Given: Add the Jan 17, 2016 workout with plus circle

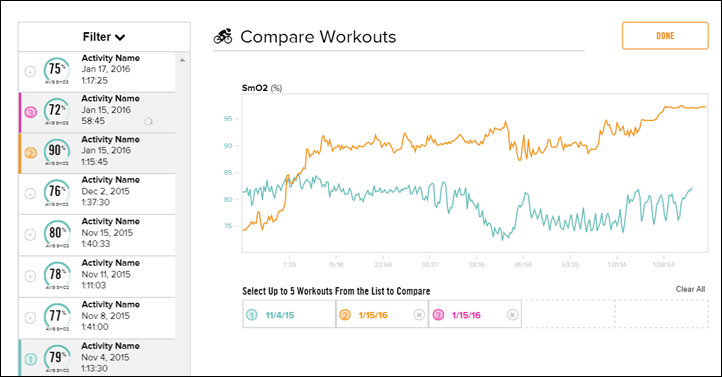Looking at the screenshot, I should click(x=30, y=72).
